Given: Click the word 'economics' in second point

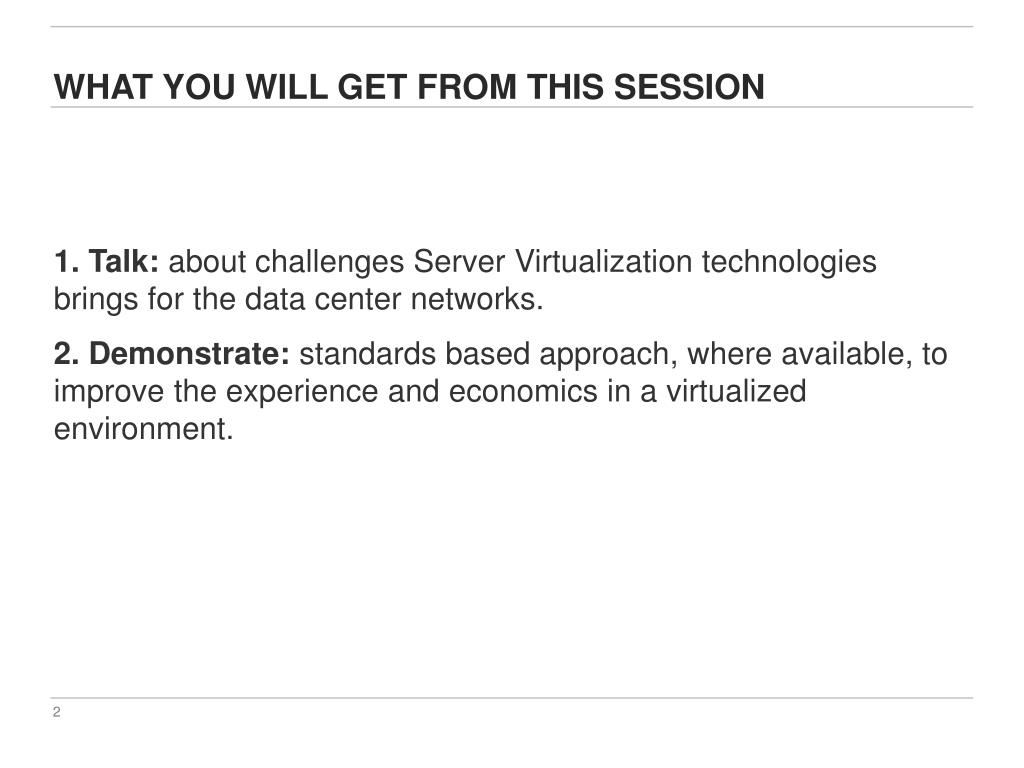Looking at the screenshot, I should tap(523, 391).
